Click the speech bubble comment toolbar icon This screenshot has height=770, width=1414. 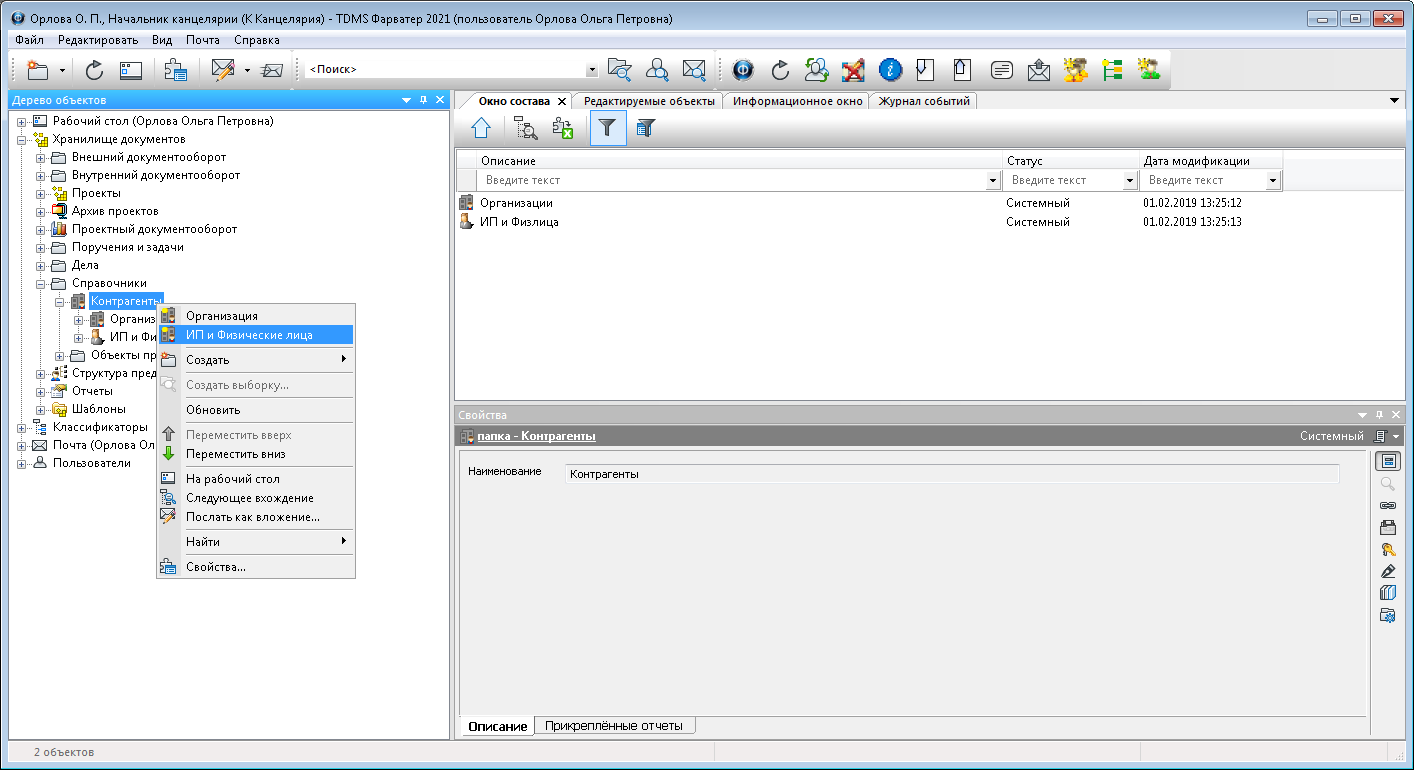click(1001, 70)
